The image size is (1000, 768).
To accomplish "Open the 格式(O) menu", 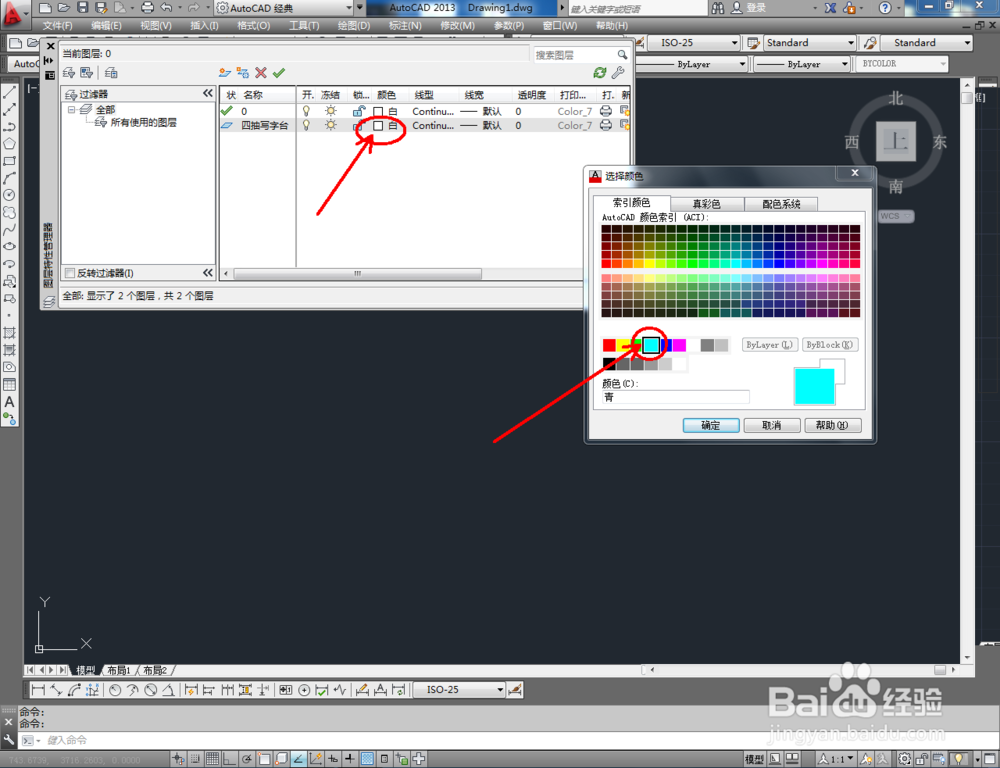I will pos(254,26).
